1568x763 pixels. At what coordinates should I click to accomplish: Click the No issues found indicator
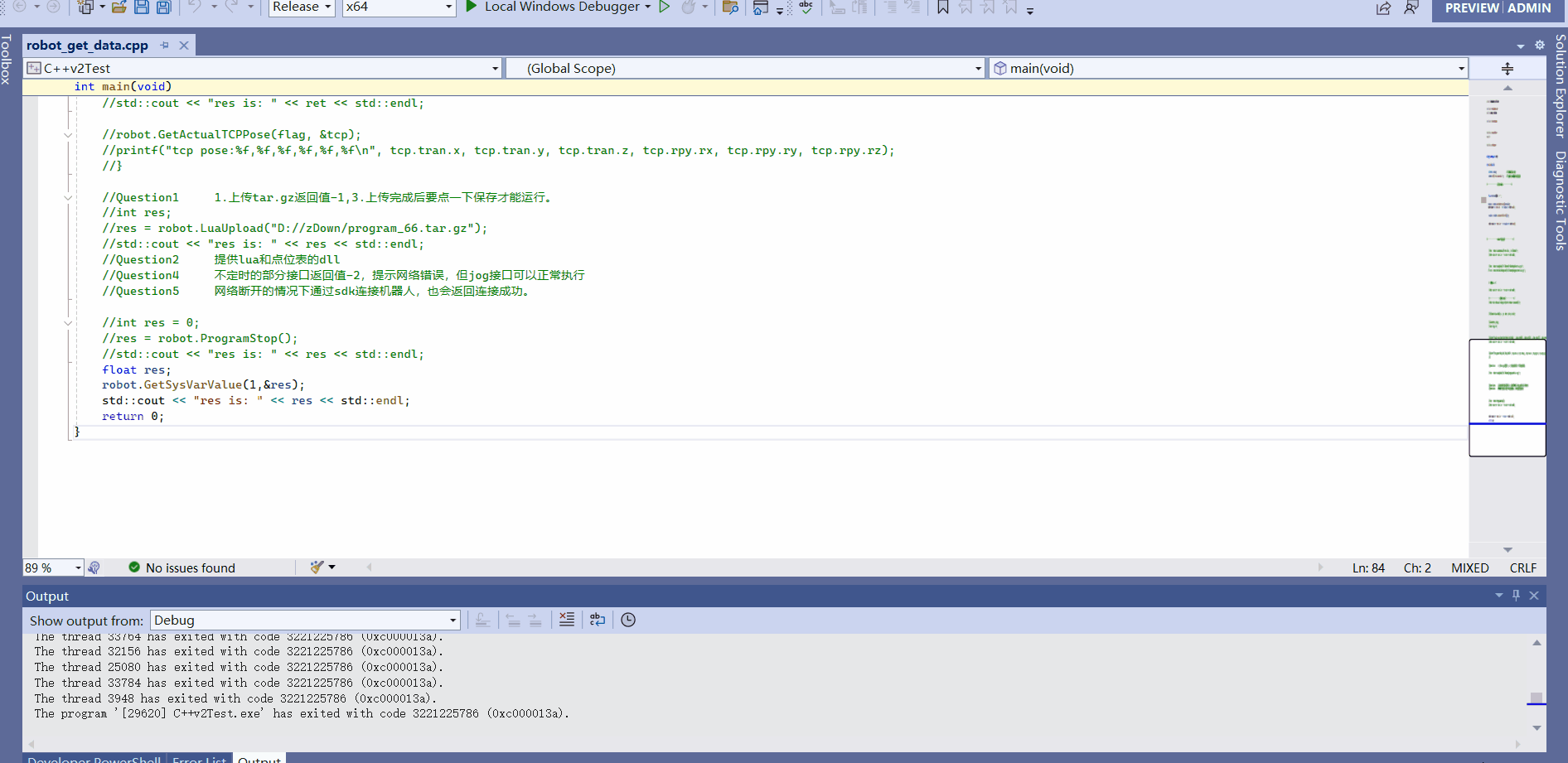181,567
